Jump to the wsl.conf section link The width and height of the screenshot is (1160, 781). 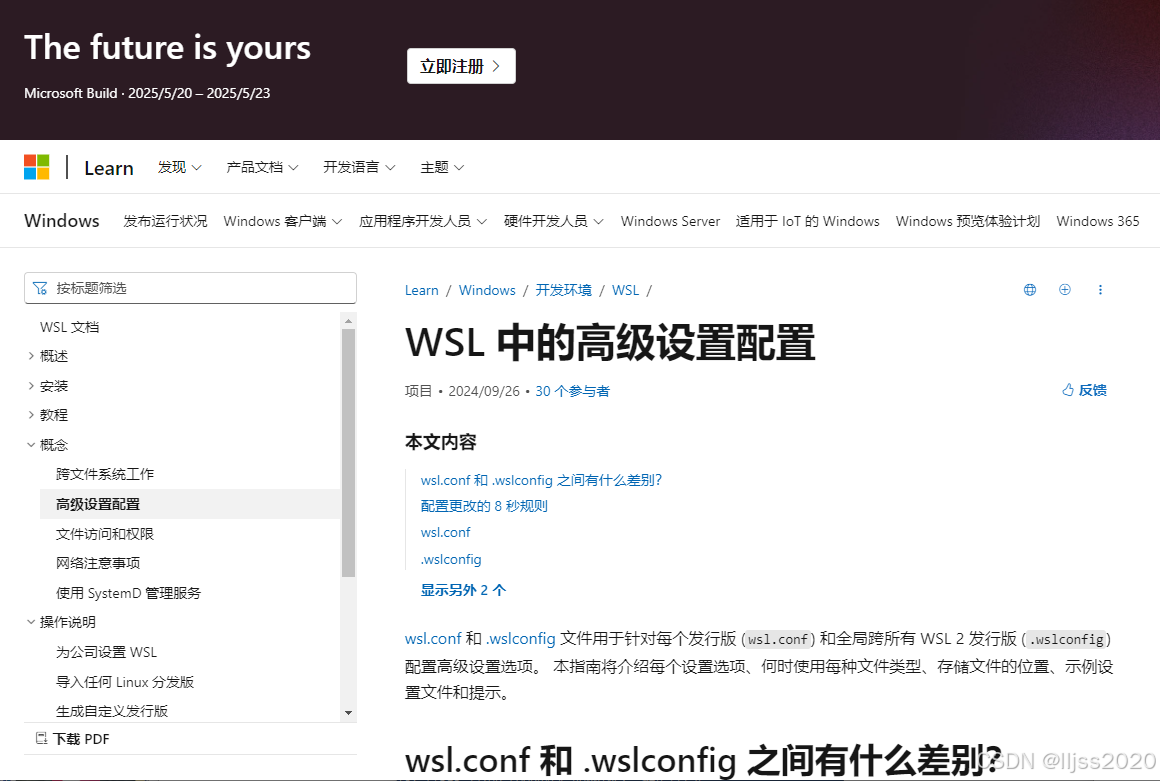[x=445, y=532]
